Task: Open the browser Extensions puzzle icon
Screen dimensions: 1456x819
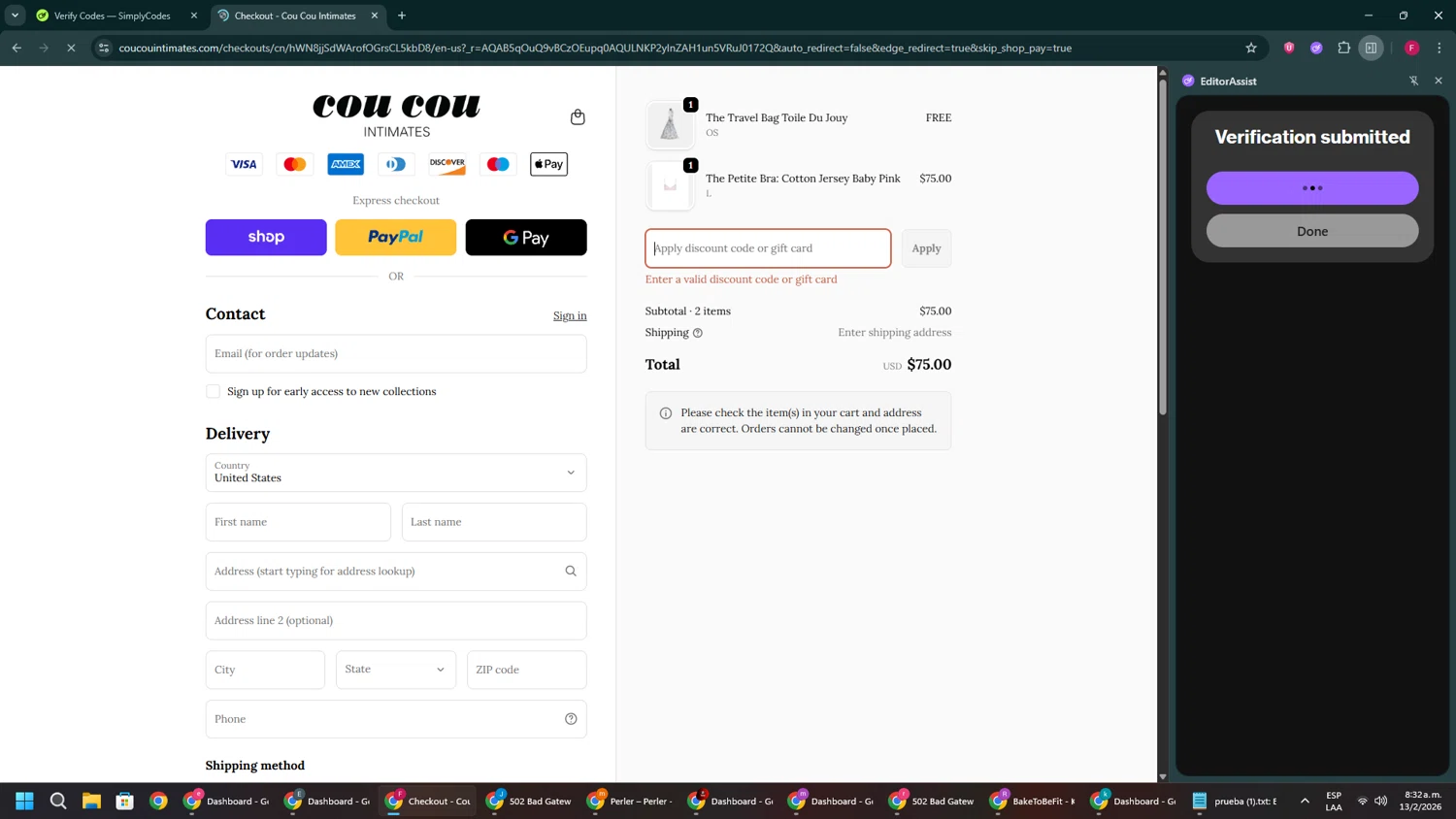Action: pyautogui.click(x=1343, y=48)
